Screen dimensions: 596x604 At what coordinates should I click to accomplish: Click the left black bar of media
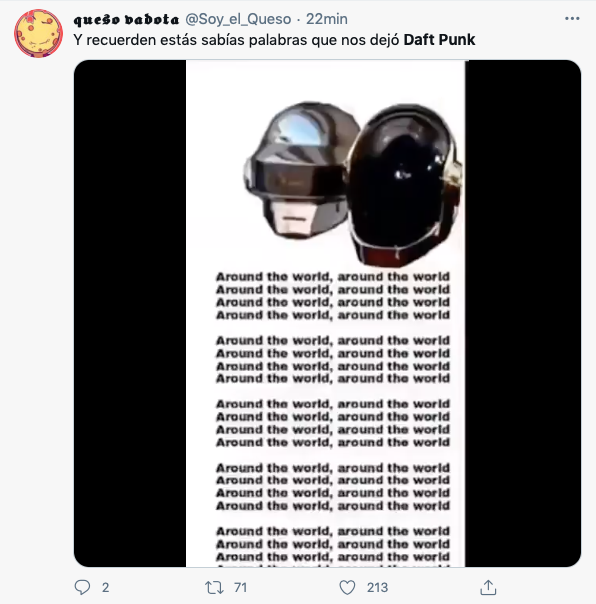pos(130,313)
